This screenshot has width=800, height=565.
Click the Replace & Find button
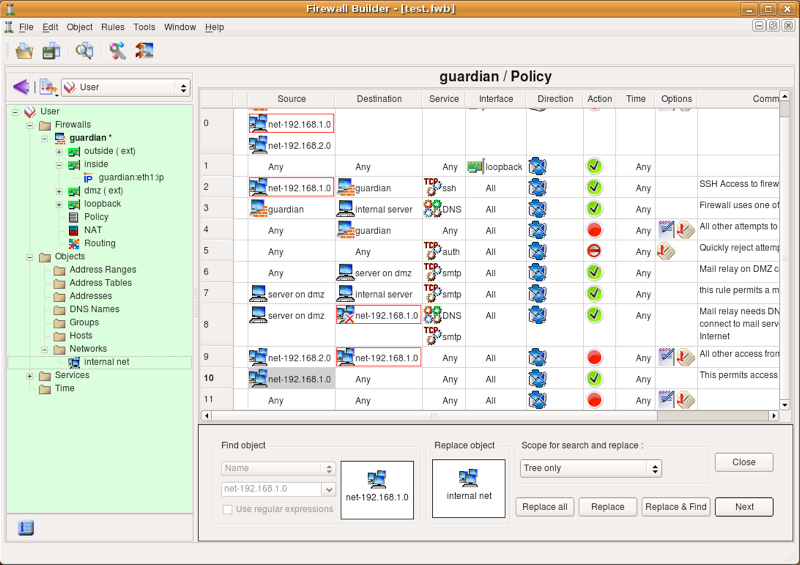tap(676, 507)
